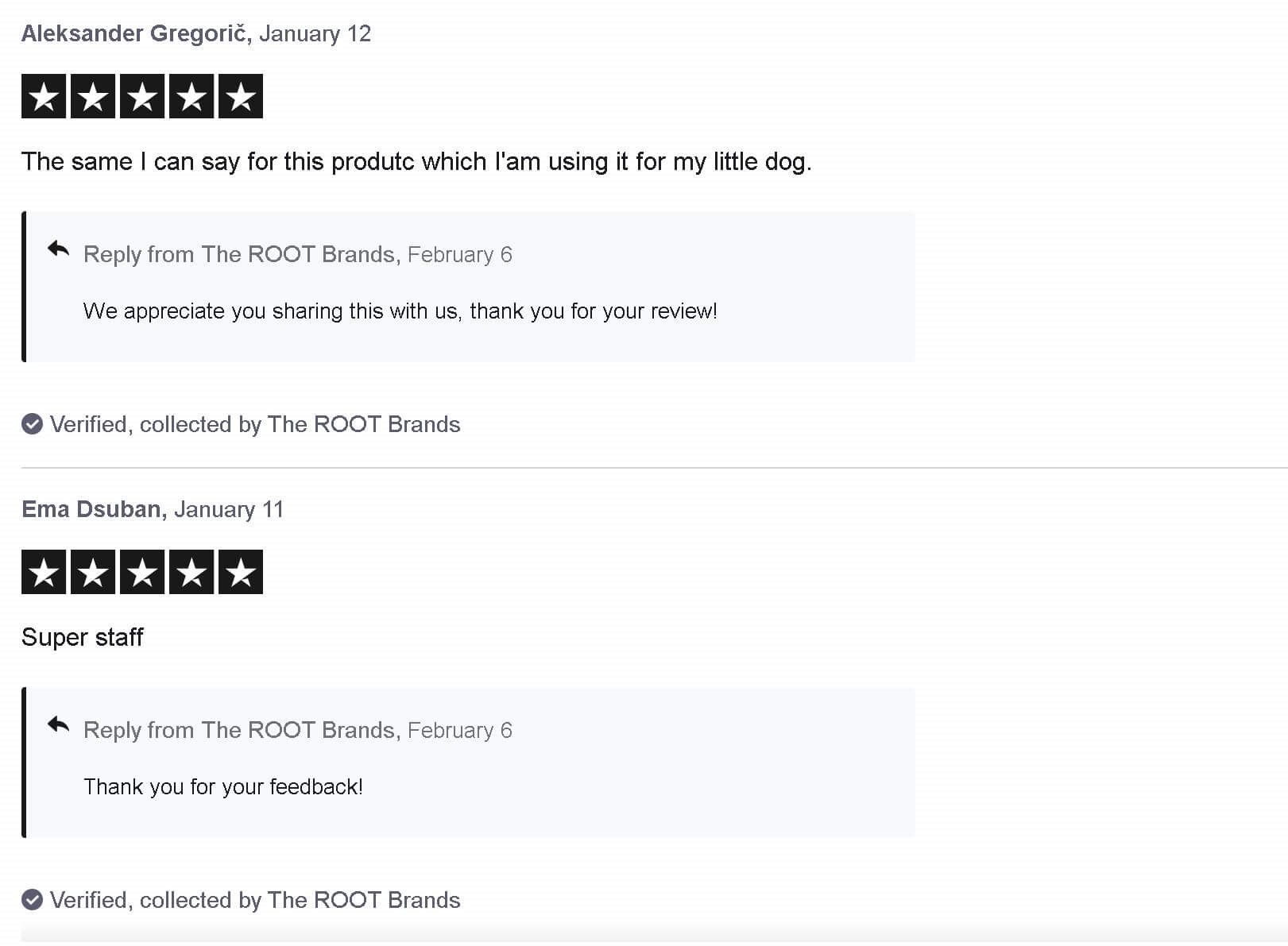Click reply arrow icon in Ema's review reply

(59, 725)
